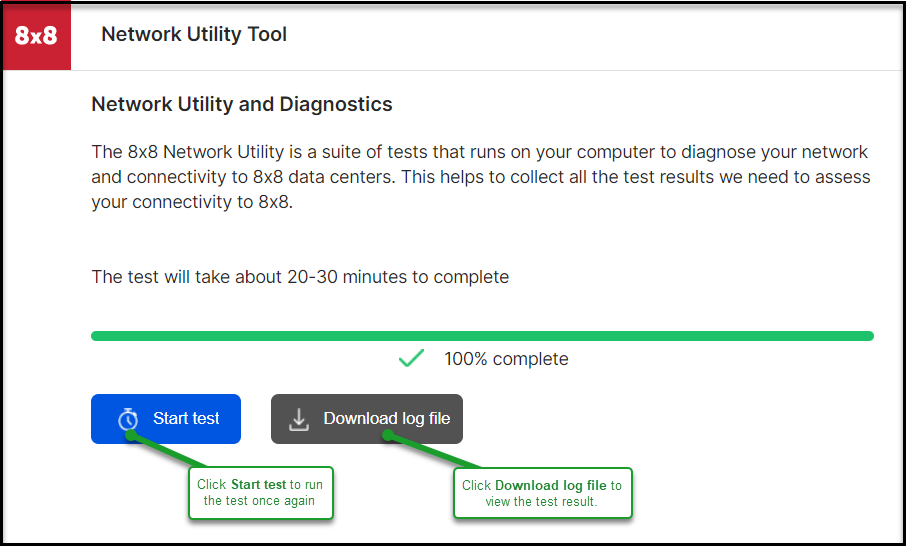Click the 'Network Utility Tool' title

[194, 34]
